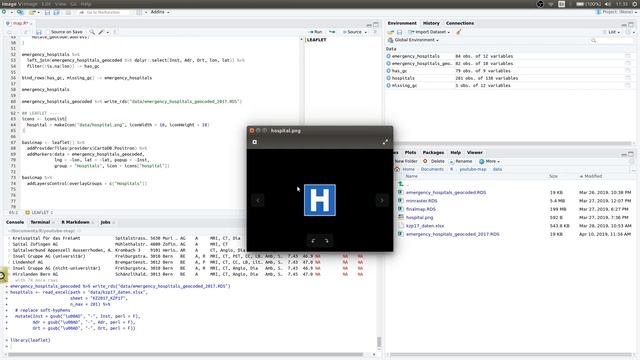Open the Import Dataset dropdown
Image resolution: width=640 pixels, height=360 pixels.
point(429,32)
